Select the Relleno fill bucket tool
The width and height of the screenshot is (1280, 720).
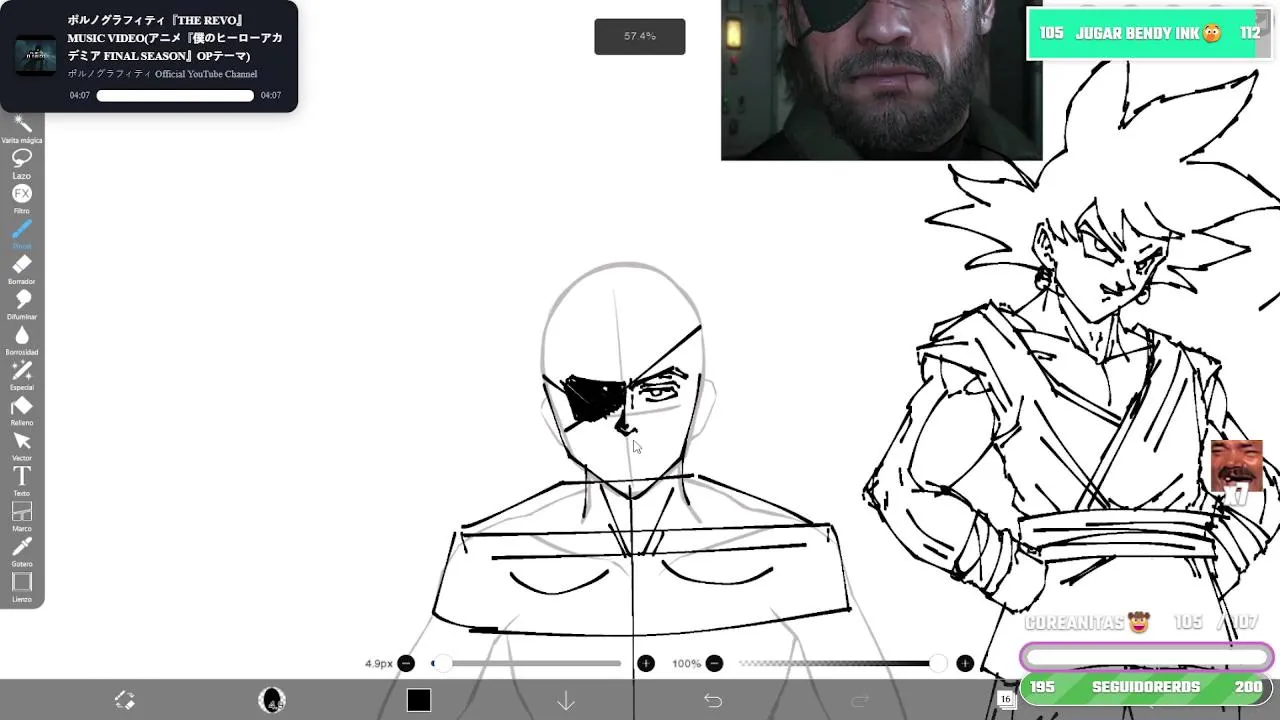point(22,410)
